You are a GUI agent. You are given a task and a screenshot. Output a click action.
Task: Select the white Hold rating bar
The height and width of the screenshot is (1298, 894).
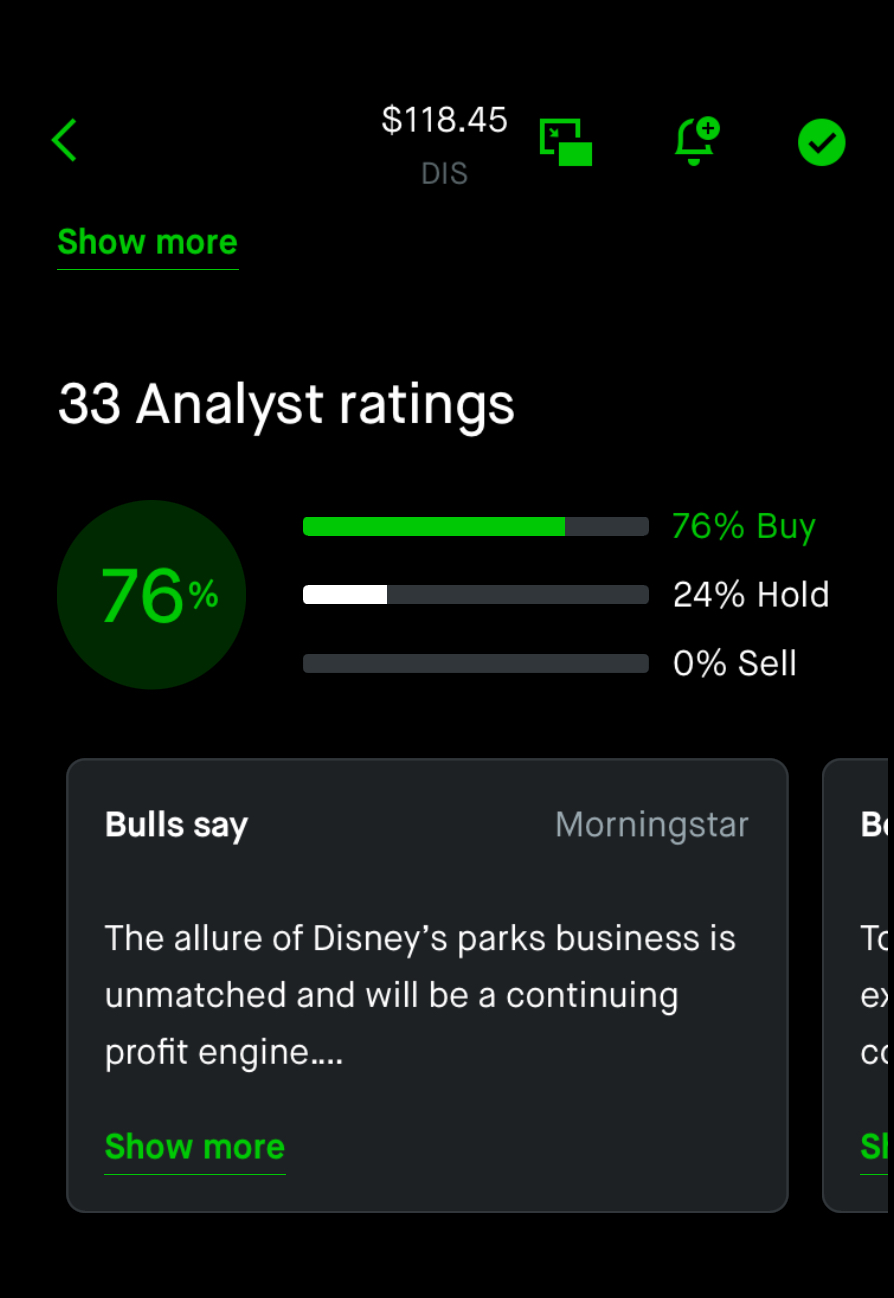475,595
